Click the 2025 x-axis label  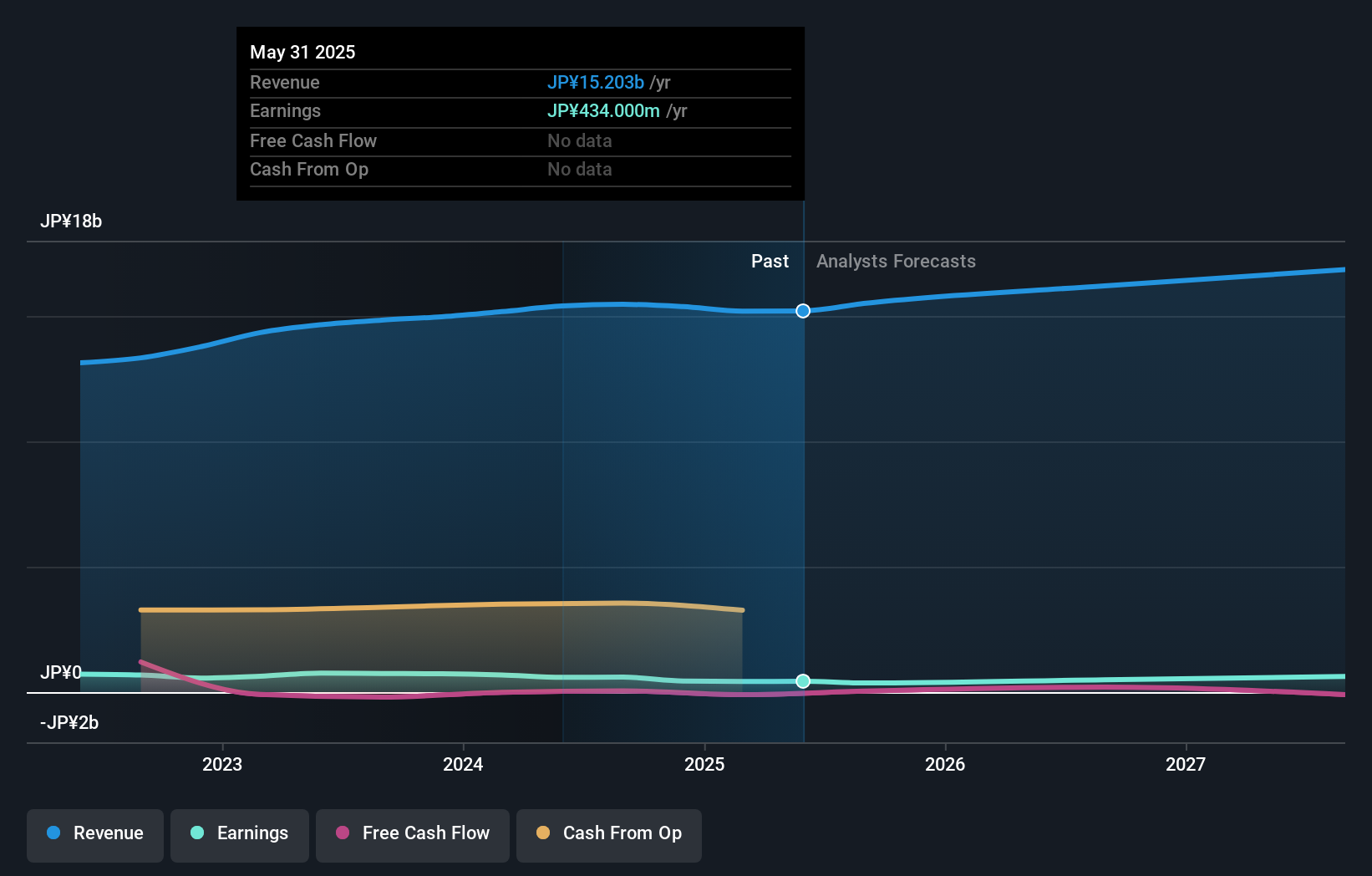(704, 764)
